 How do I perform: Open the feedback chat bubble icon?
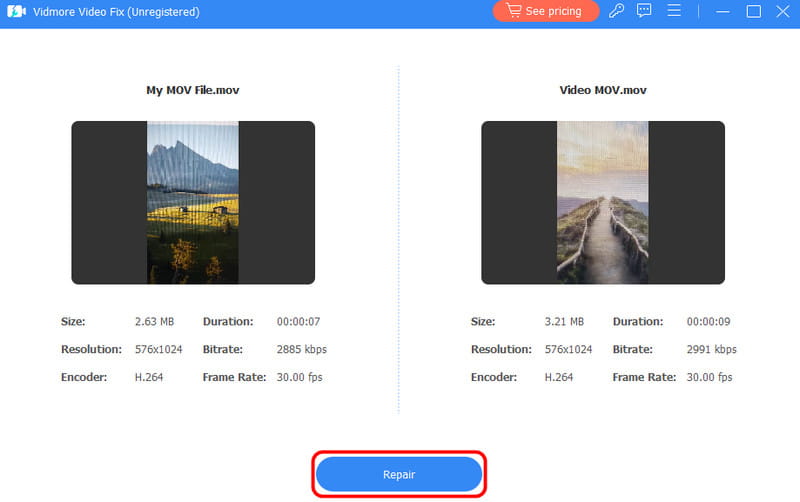click(645, 11)
